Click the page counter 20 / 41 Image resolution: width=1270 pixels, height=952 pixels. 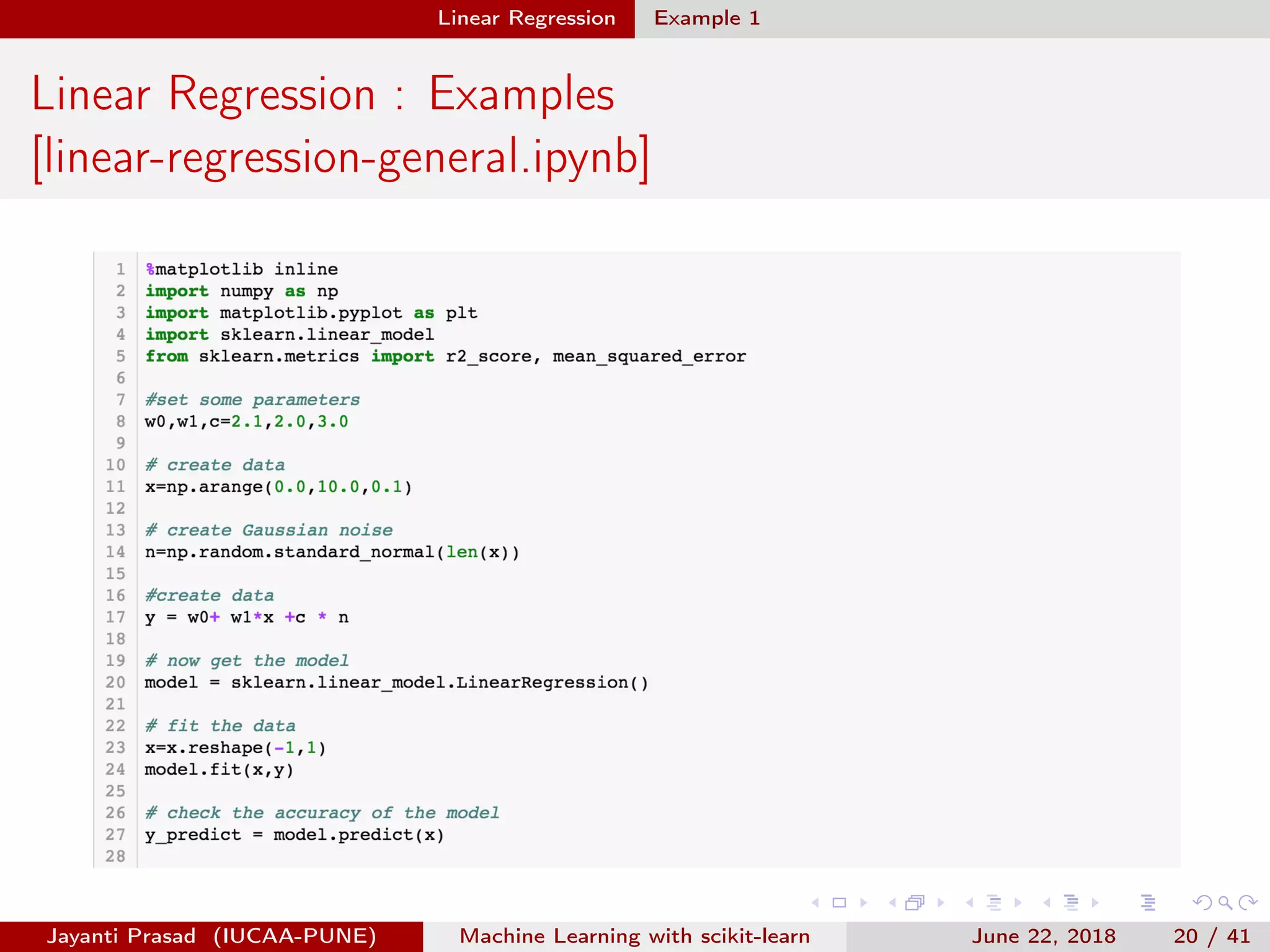pos(1212,936)
